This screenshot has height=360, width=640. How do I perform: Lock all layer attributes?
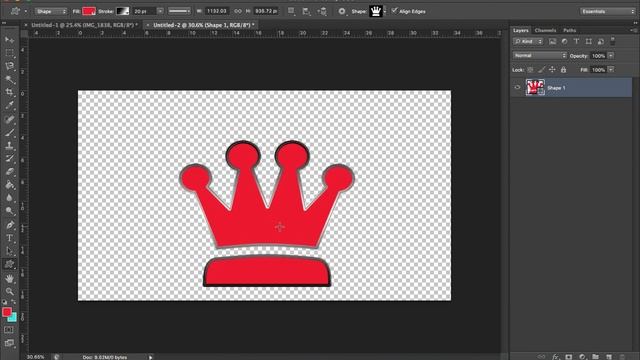pos(563,70)
